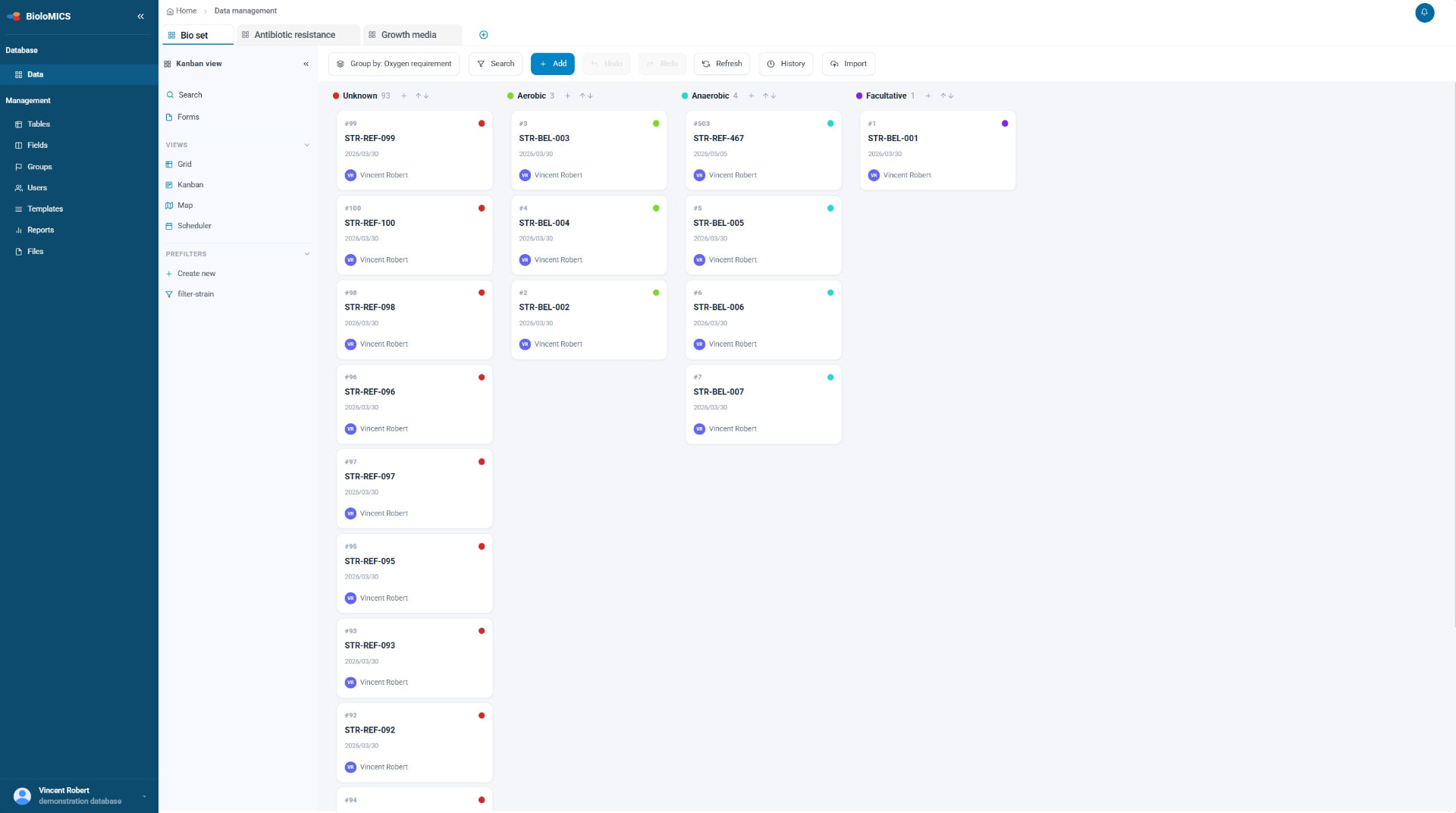This screenshot has height=813, width=1456.
Task: Open the STR-BEL-003 card
Action: [x=588, y=150]
